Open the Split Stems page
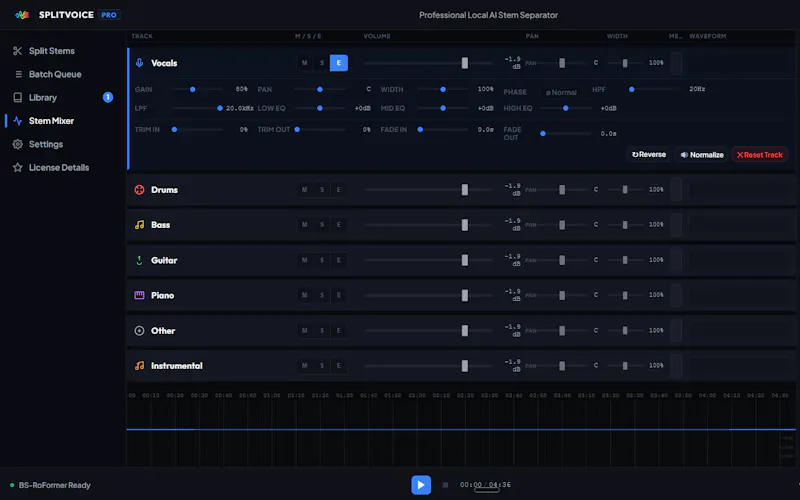Viewport: 800px width, 500px height. point(61,51)
